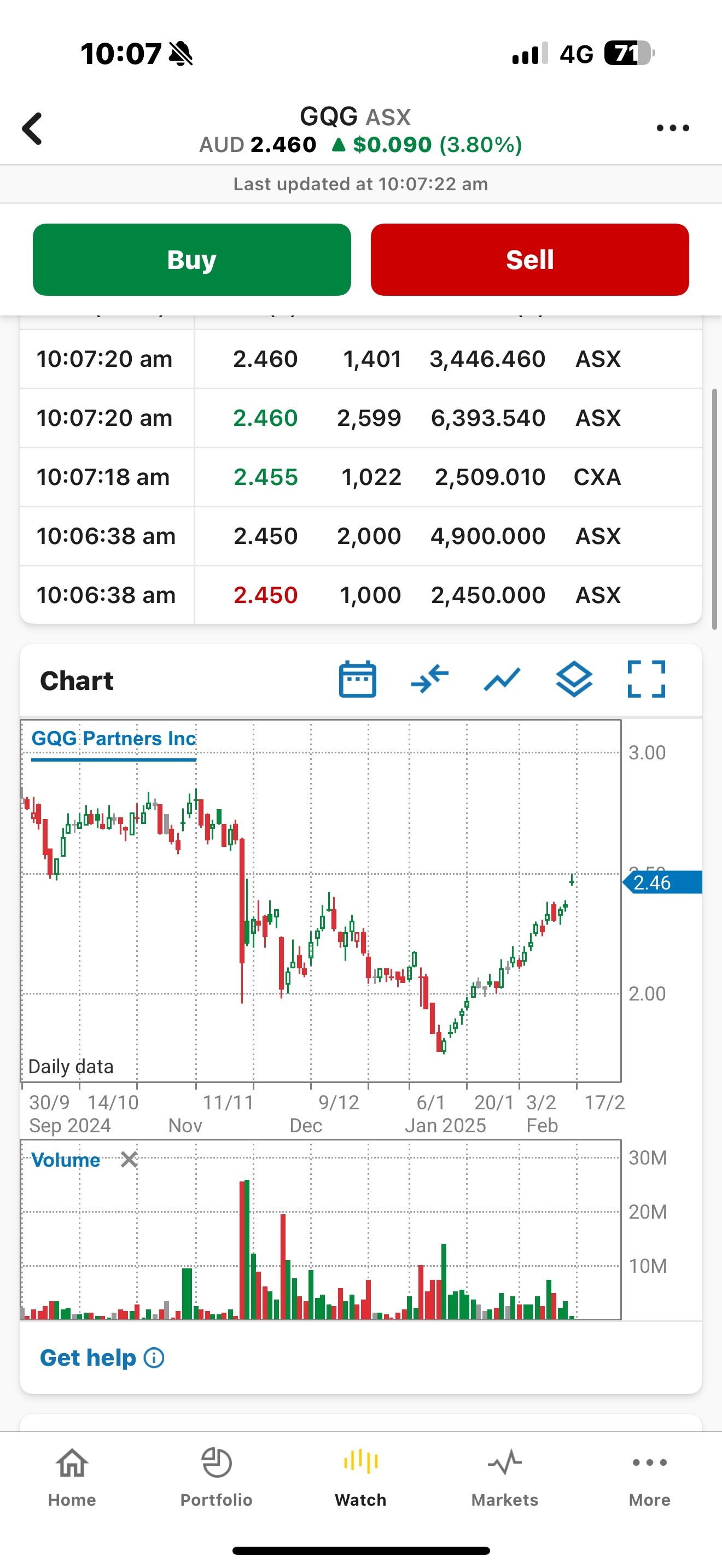Image resolution: width=722 pixels, height=1568 pixels.
Task: Tap the Daily data chart label
Action: pyautogui.click(x=71, y=1067)
